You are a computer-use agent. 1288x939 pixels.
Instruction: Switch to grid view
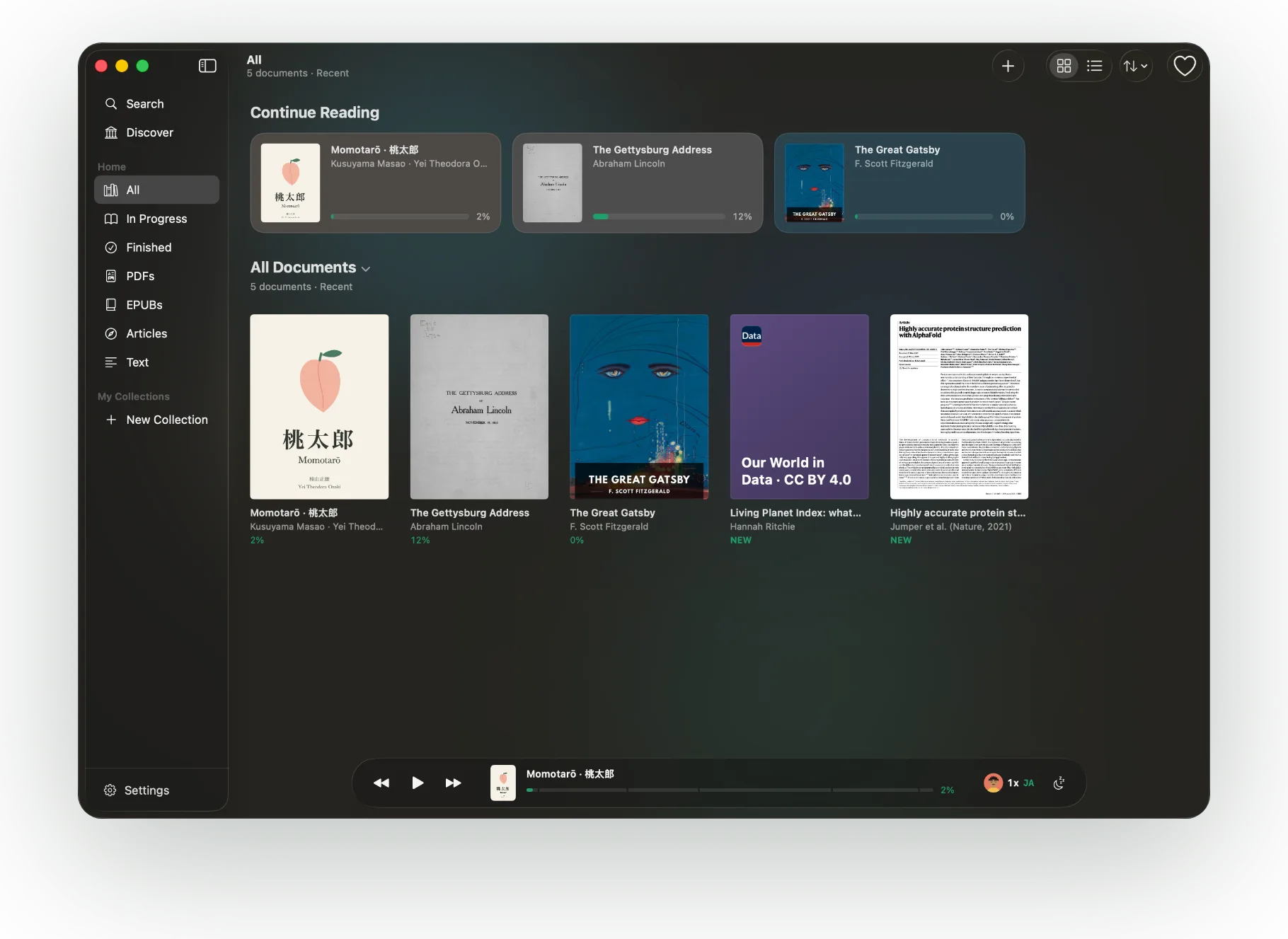(1064, 66)
